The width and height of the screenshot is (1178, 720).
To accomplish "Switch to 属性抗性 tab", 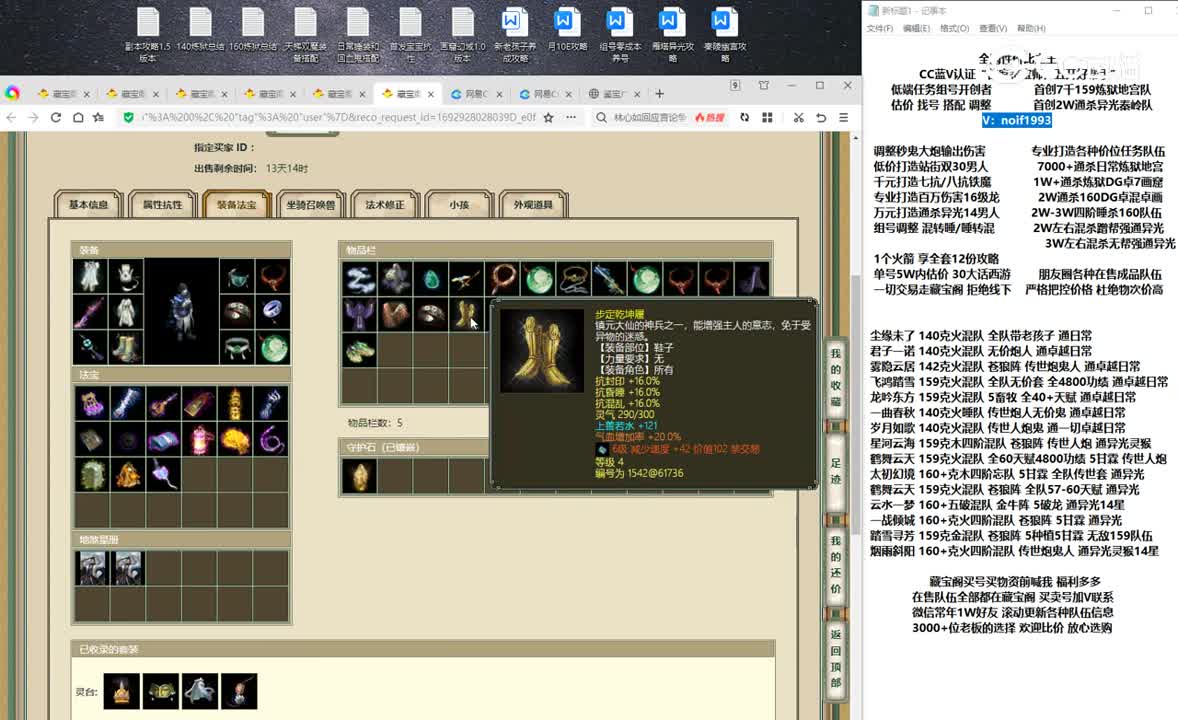I will (x=162, y=204).
